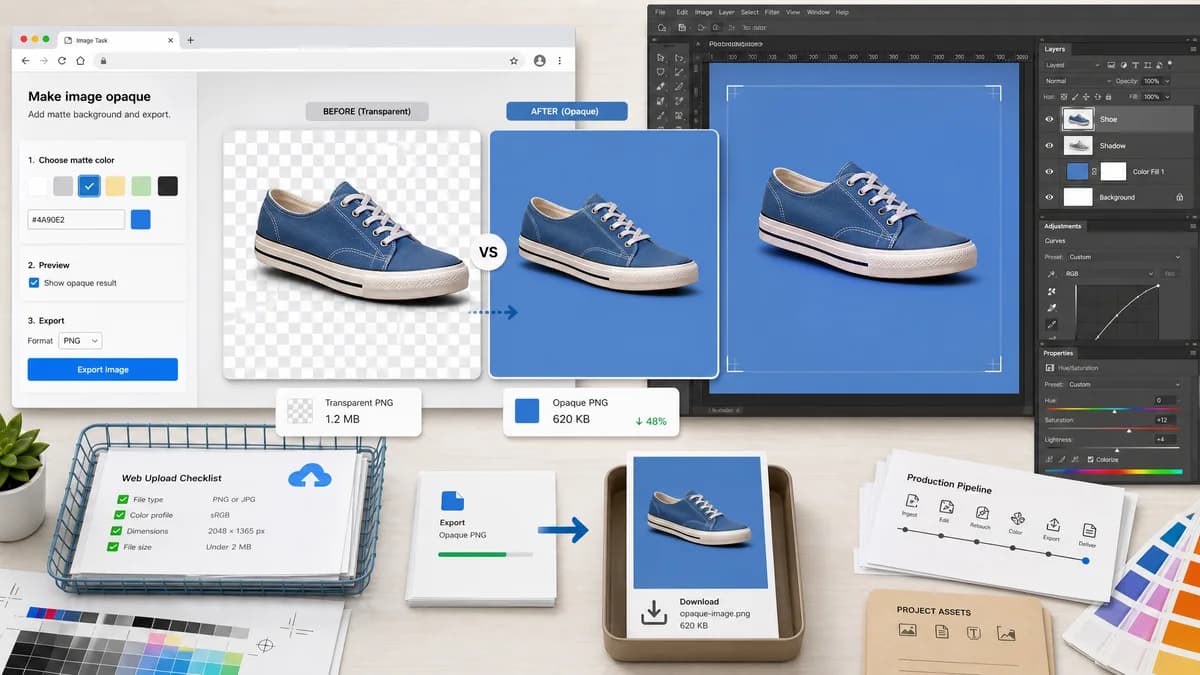Screen dimensions: 1200x675
Task: Click the Transparent PNG 1.2 MB card
Action: [348, 411]
